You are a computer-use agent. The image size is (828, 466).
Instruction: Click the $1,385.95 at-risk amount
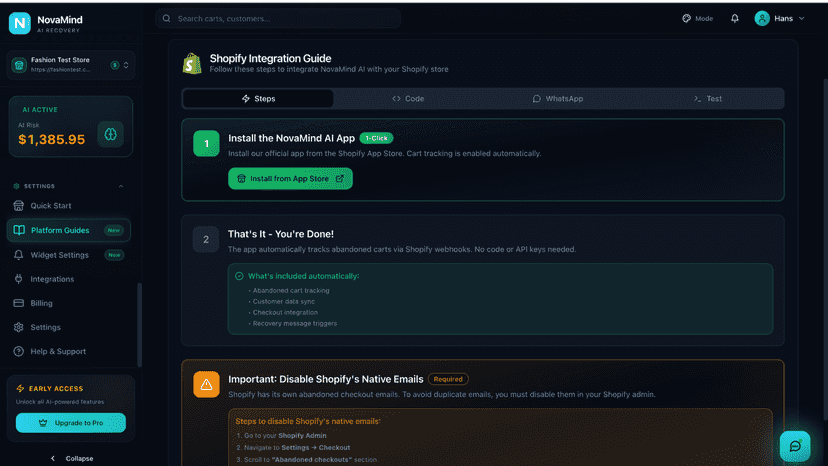pos(52,139)
